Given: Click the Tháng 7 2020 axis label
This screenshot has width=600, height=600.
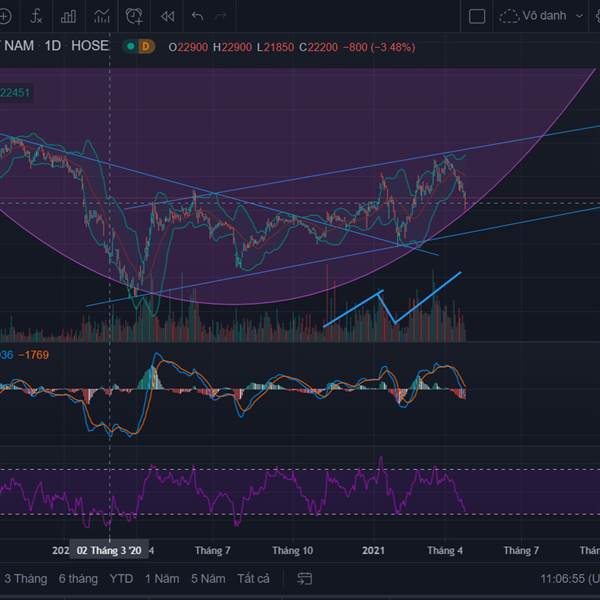Looking at the screenshot, I should [212, 551].
